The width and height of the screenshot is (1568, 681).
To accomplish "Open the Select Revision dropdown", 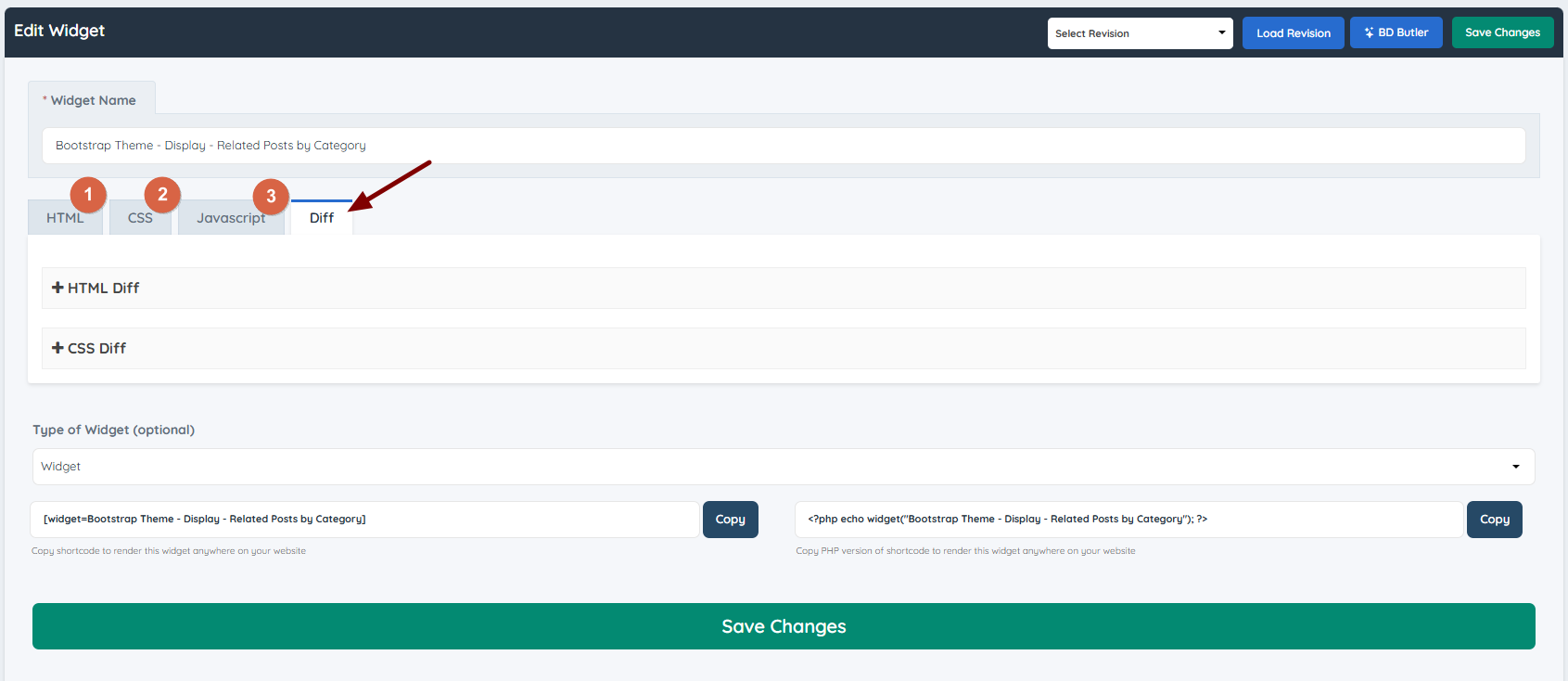I will pyautogui.click(x=1140, y=33).
